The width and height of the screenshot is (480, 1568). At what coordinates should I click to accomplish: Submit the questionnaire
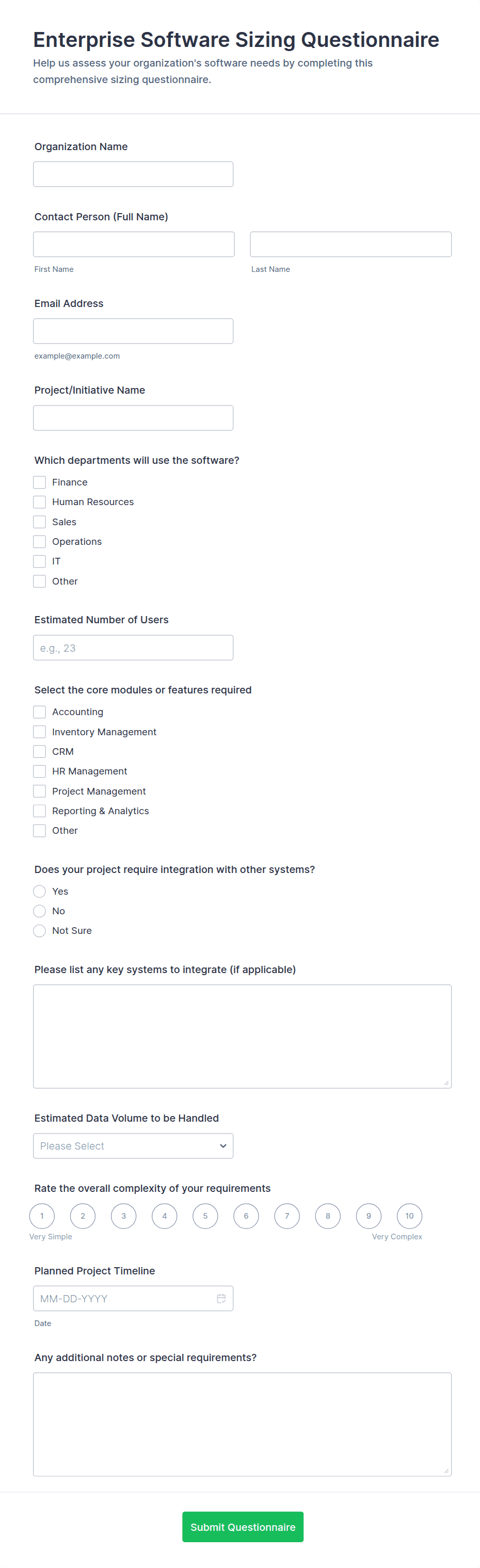[243, 1527]
